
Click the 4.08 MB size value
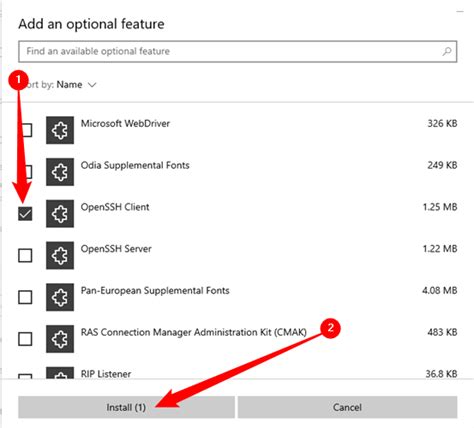point(440,290)
